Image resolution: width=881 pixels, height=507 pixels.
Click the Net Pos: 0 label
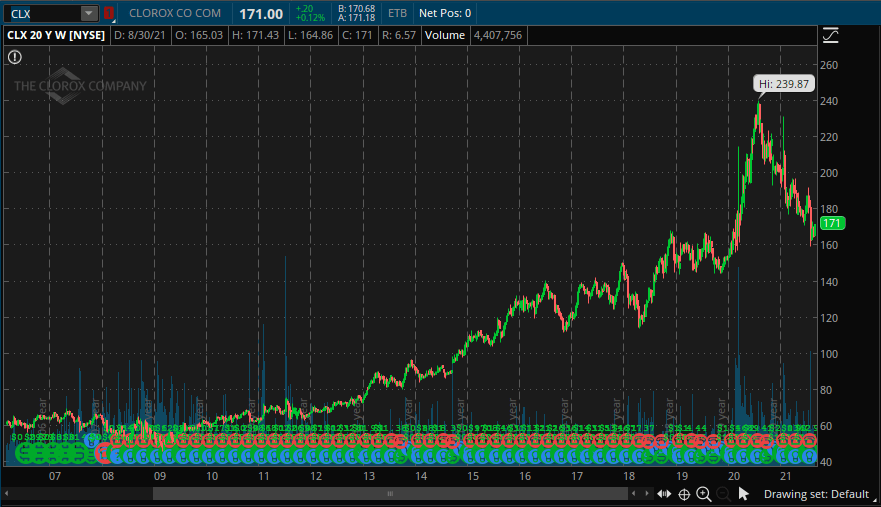pos(445,13)
